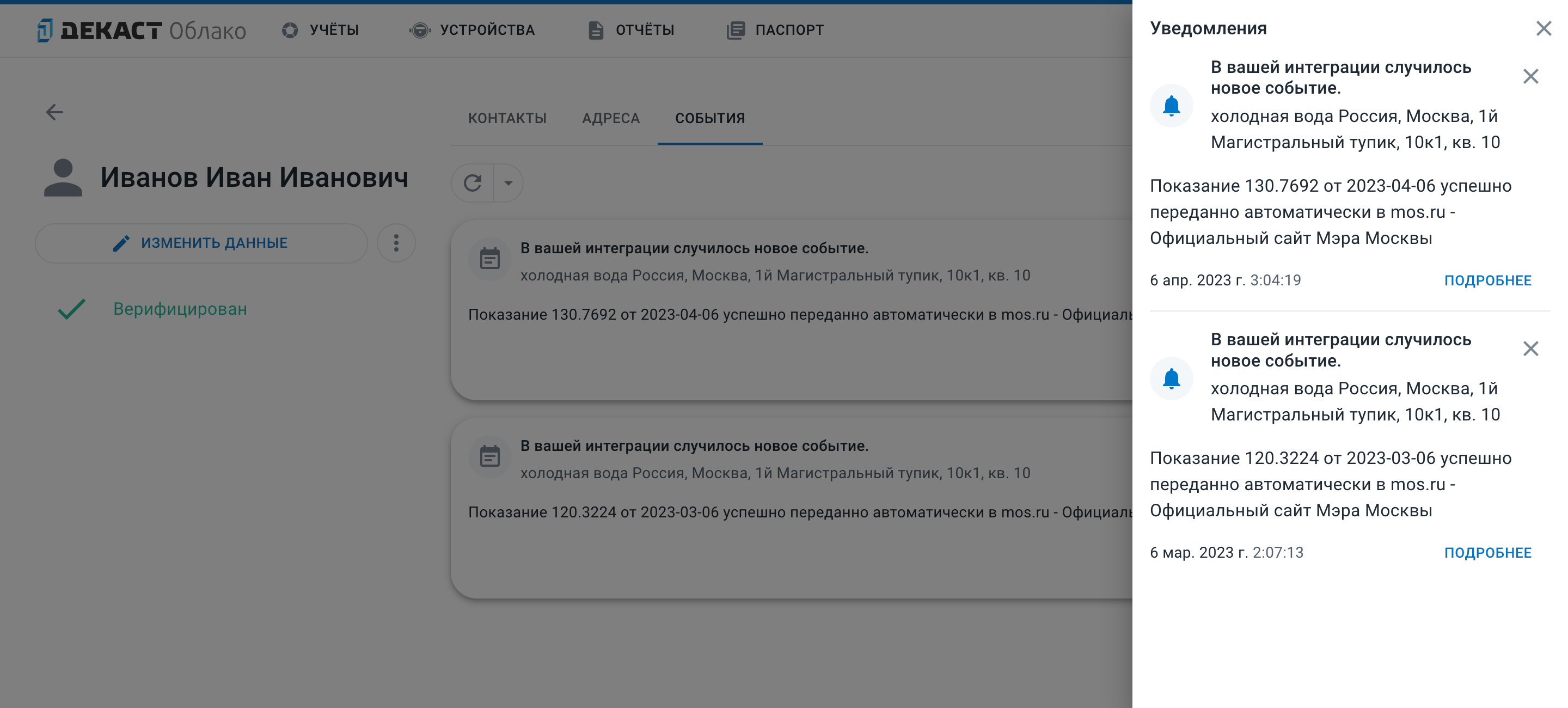The image size is (1568, 708).
Task: Click bell icon of 120.3224 notification
Action: [1171, 378]
